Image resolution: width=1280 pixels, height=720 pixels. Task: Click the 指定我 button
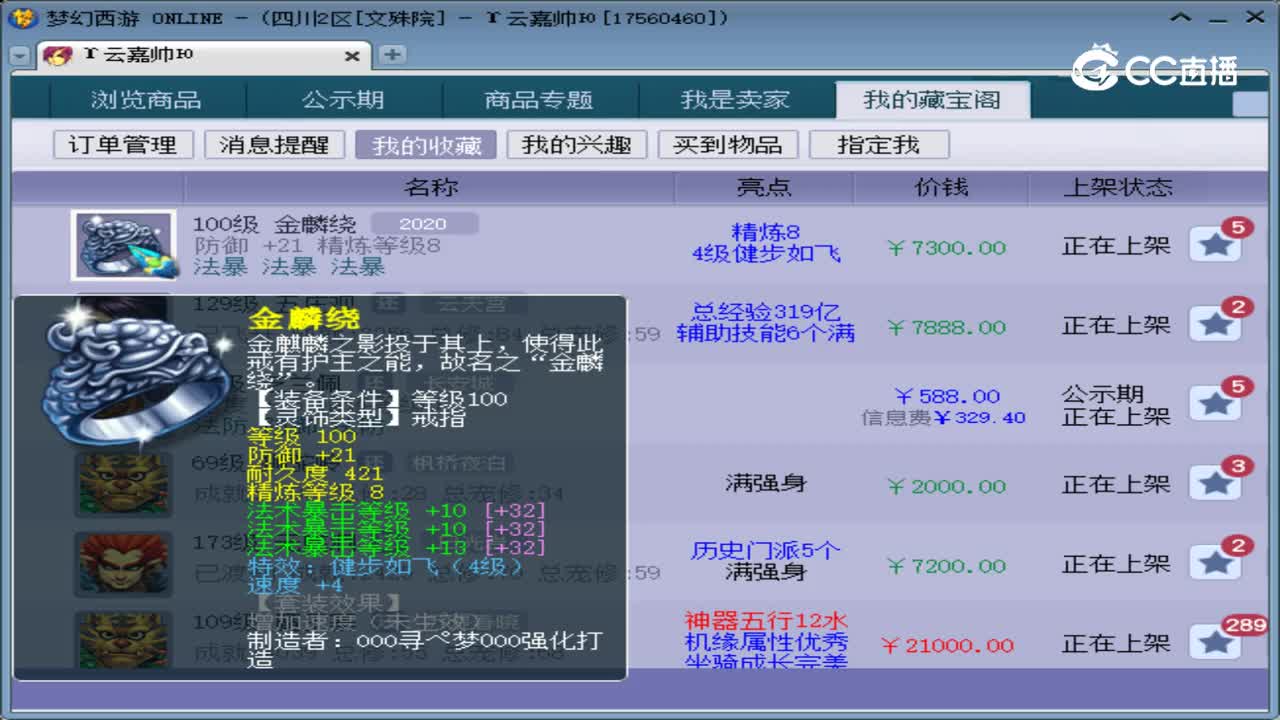[878, 145]
